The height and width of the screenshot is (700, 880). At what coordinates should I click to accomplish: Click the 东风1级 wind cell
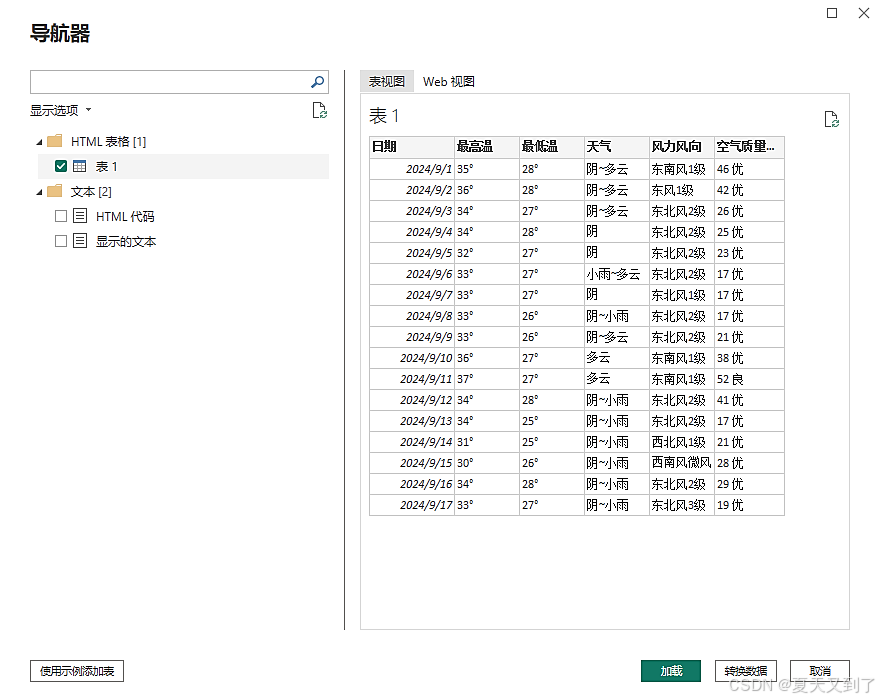682,190
